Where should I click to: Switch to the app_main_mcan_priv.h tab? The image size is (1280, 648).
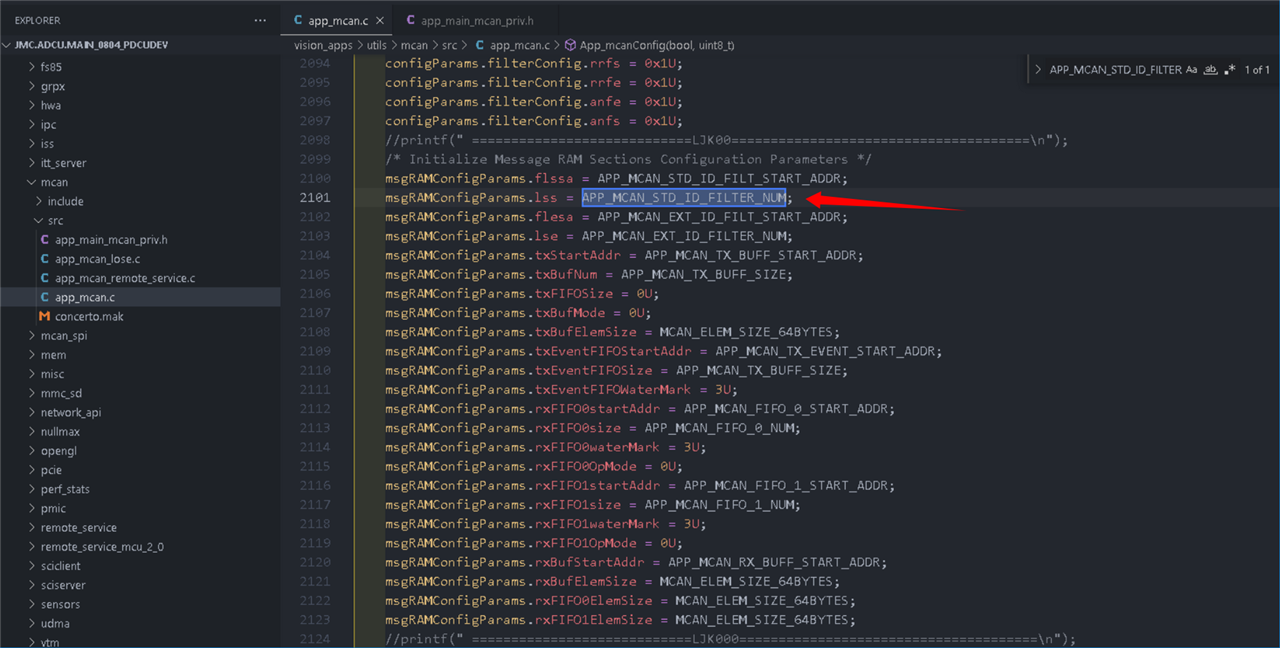[x=476, y=20]
